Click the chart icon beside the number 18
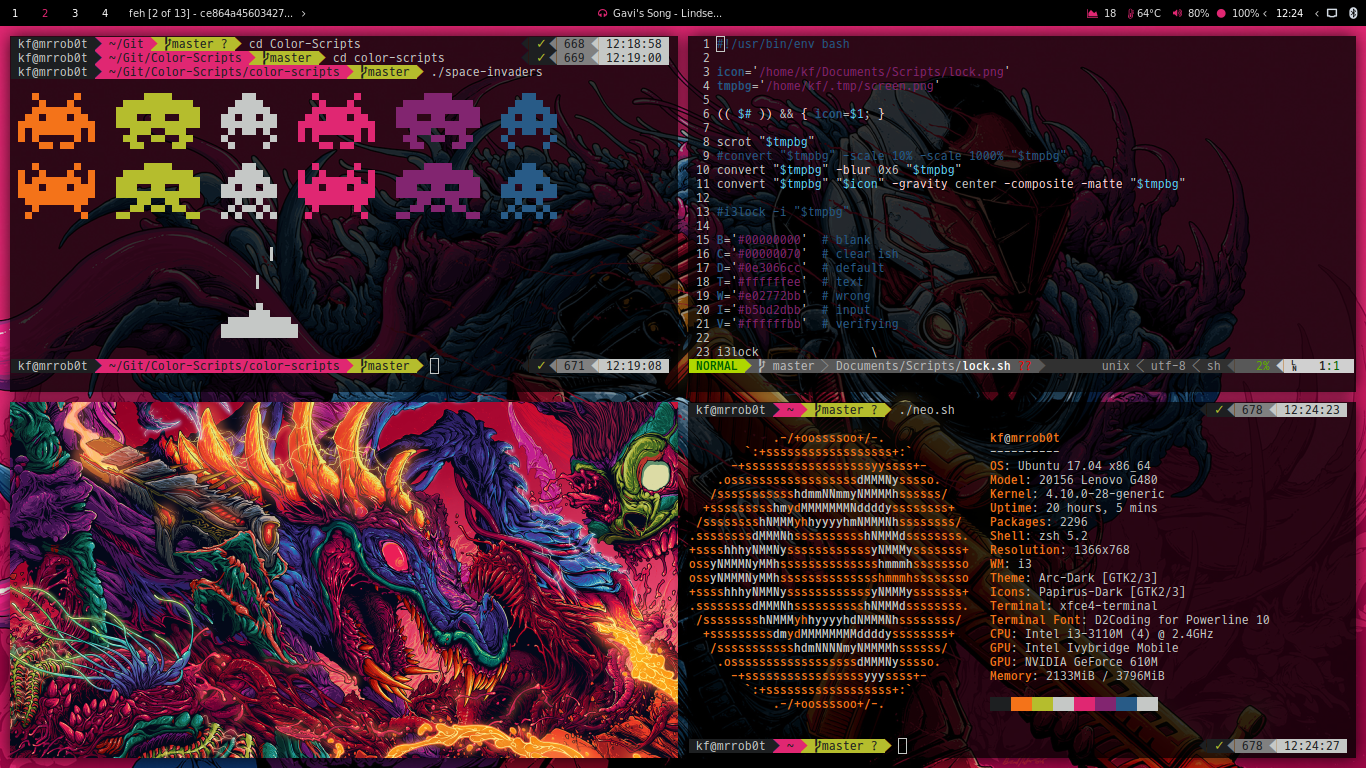1366x768 pixels. (x=1093, y=13)
